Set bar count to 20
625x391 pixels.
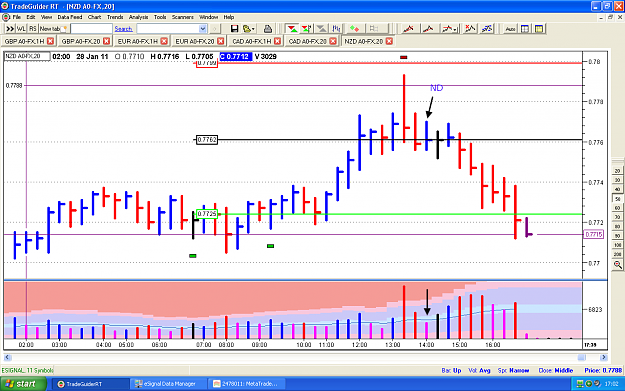(617, 171)
